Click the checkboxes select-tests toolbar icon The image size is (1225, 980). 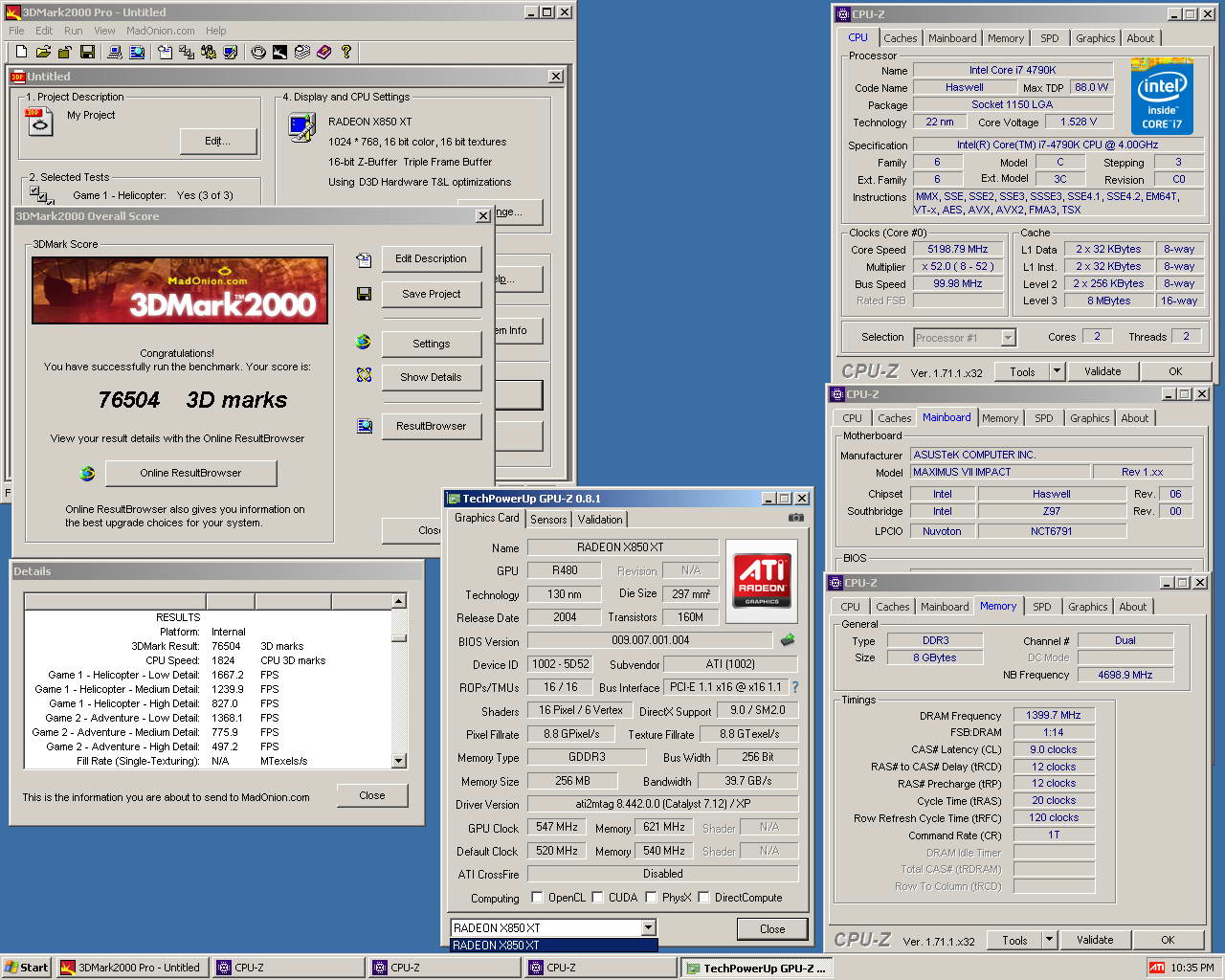click(187, 52)
